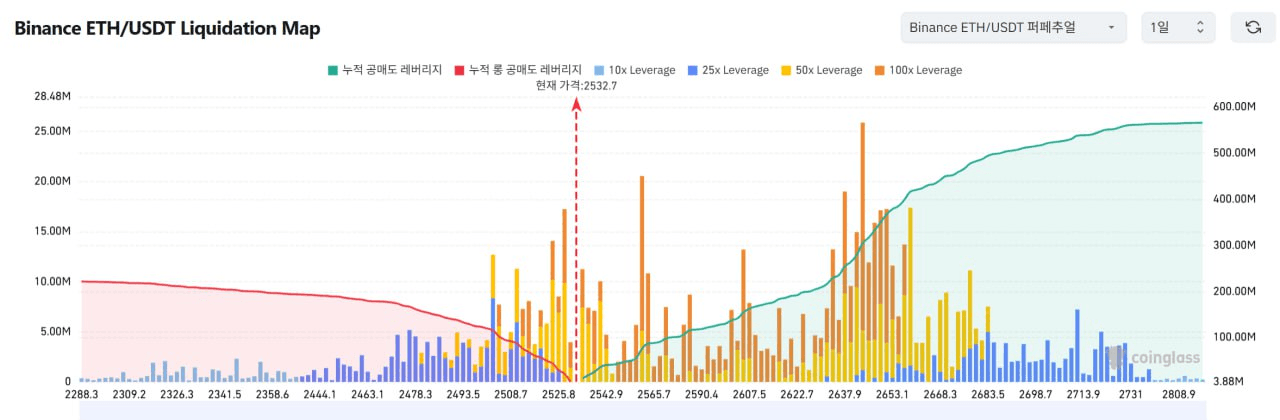Click the left axis value 25.00M
This screenshot has height=420, width=1280.
coord(52,131)
